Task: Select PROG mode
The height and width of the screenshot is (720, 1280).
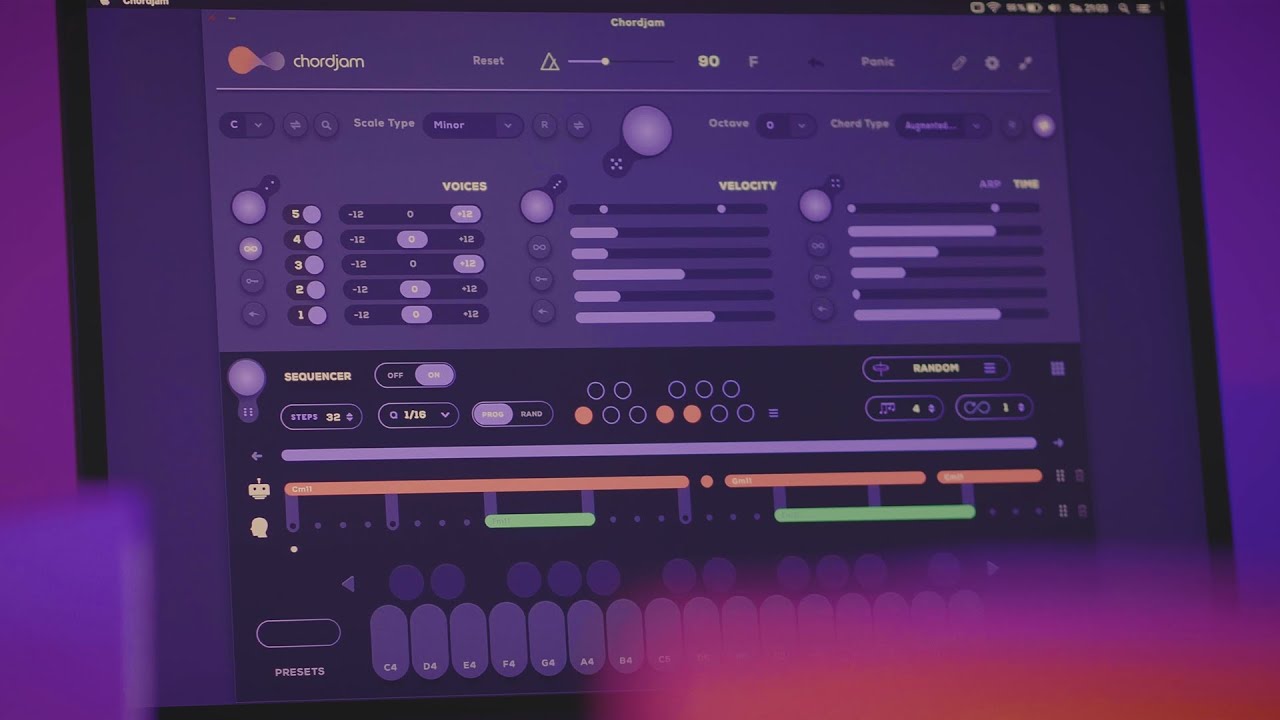Action: 493,414
